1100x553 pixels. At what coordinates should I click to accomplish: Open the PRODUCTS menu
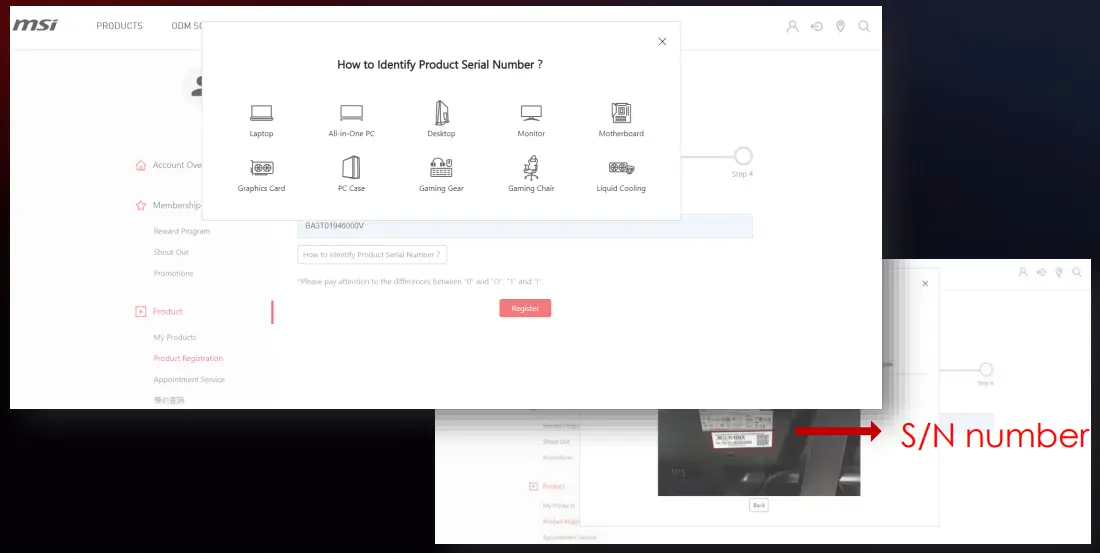click(119, 26)
